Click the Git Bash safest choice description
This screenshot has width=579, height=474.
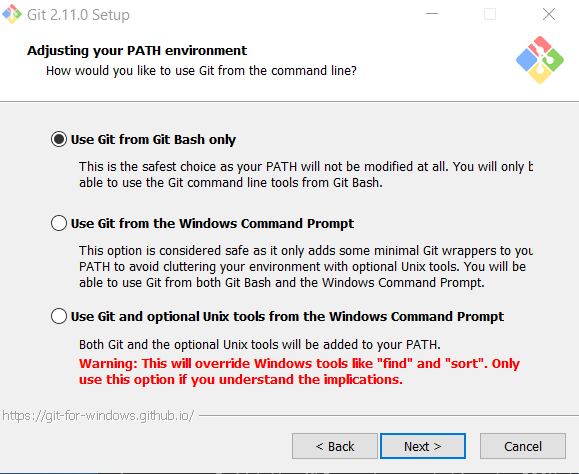(306, 175)
